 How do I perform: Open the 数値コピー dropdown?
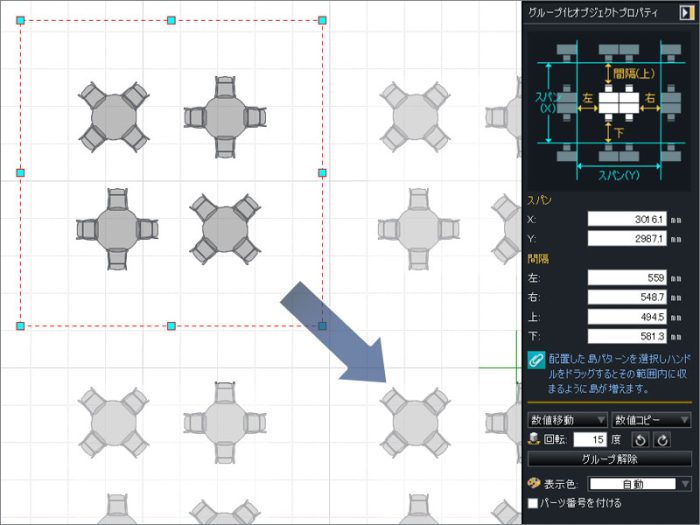point(651,420)
